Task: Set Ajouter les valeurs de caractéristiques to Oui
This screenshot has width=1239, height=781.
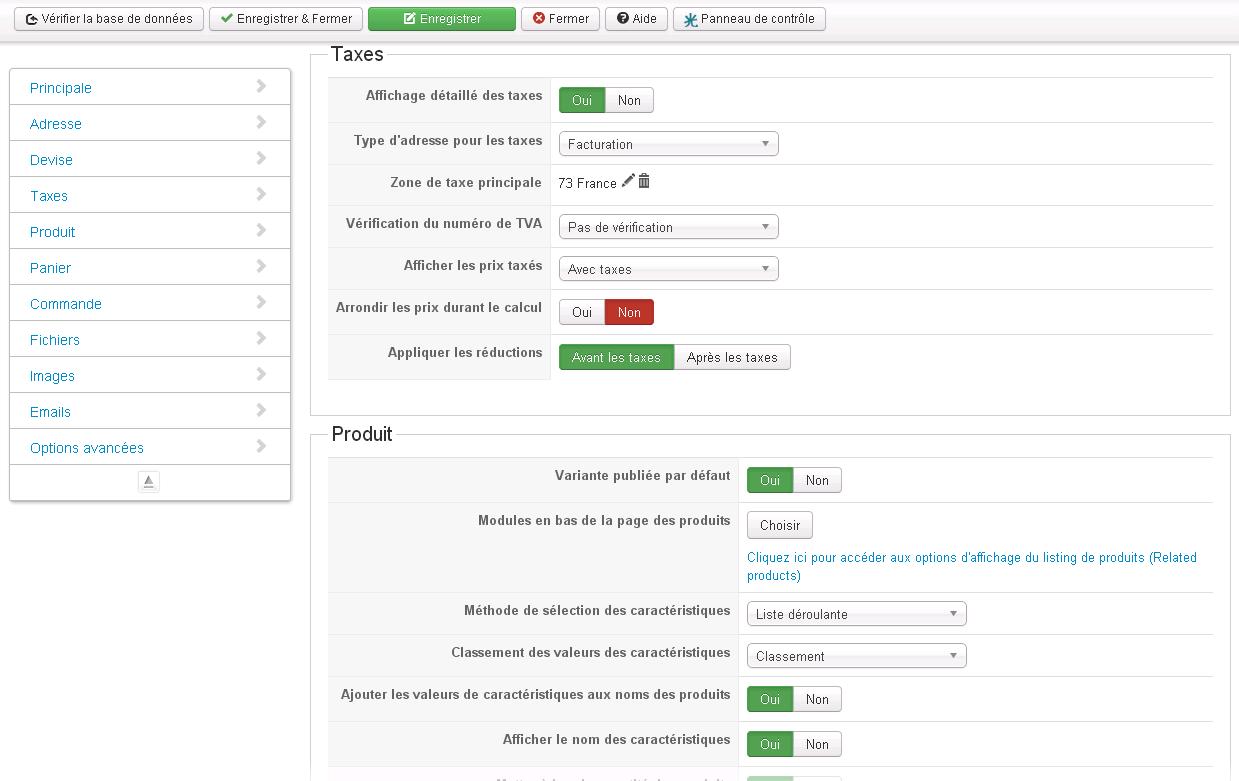Action: pyautogui.click(x=770, y=699)
